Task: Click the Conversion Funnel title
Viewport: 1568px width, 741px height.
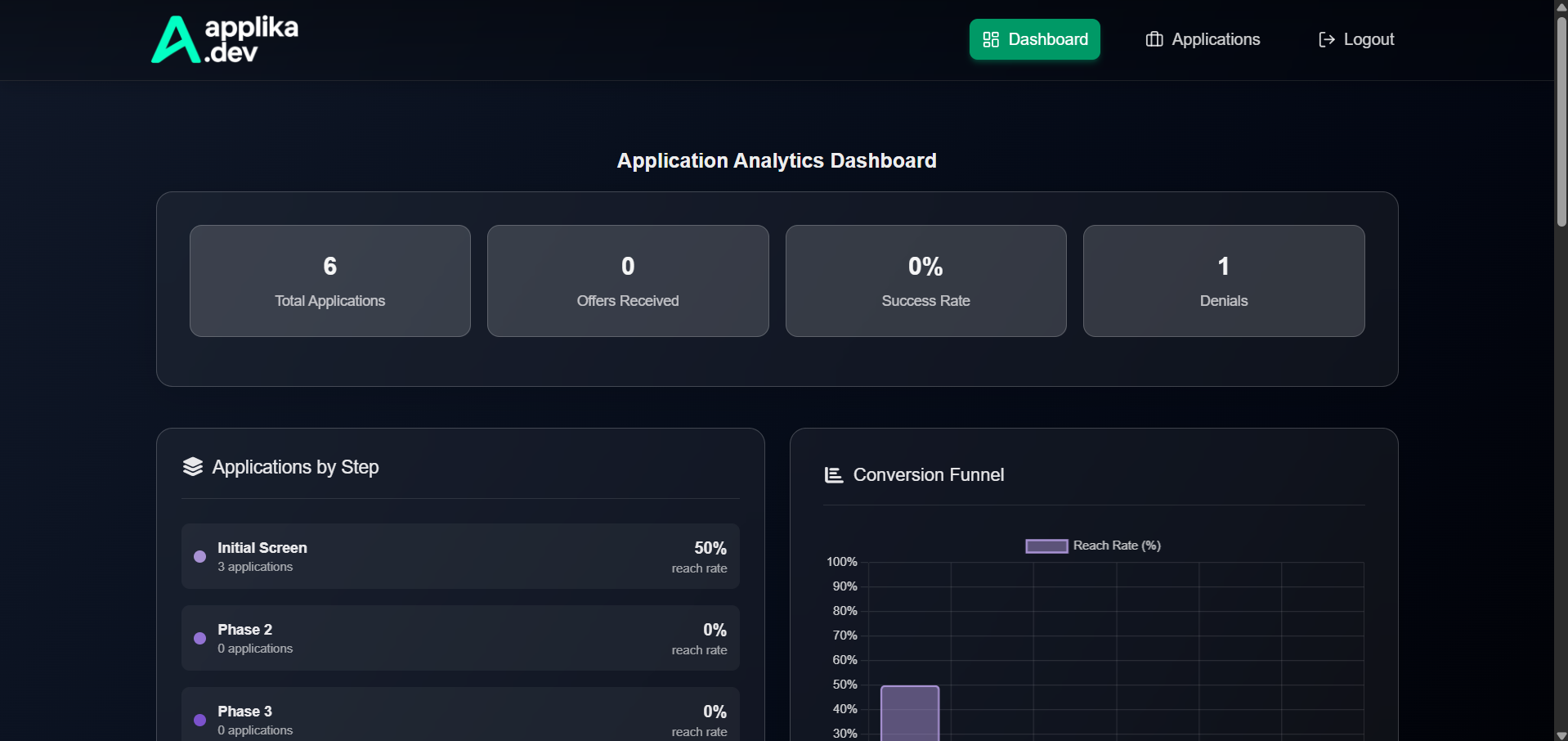Action: (x=929, y=474)
